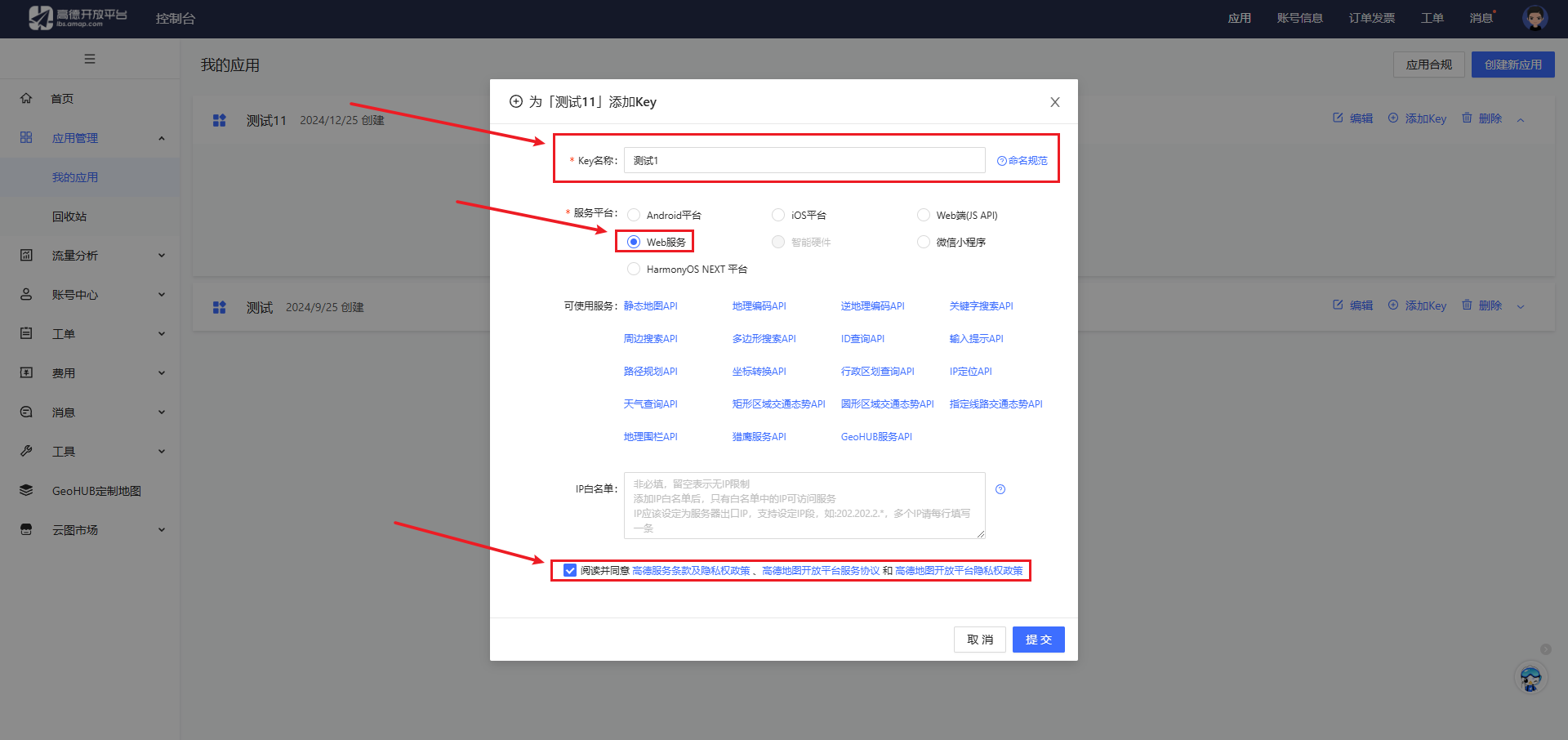Screen dimensions: 1568x740
Task: Collapse the 应用管理 sidebar section
Action: pyautogui.click(x=162, y=138)
